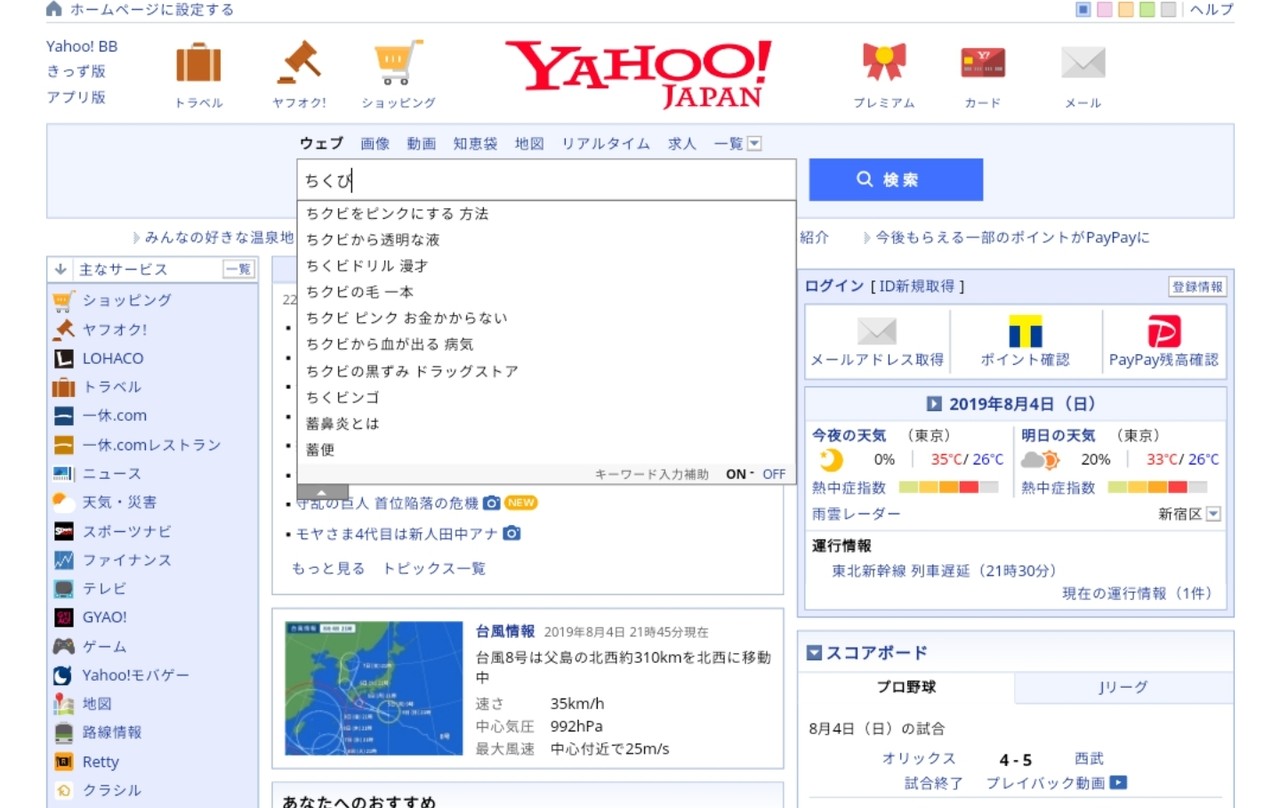Turn keyword input assist ON
This screenshot has height=808, width=1280.
pos(738,474)
